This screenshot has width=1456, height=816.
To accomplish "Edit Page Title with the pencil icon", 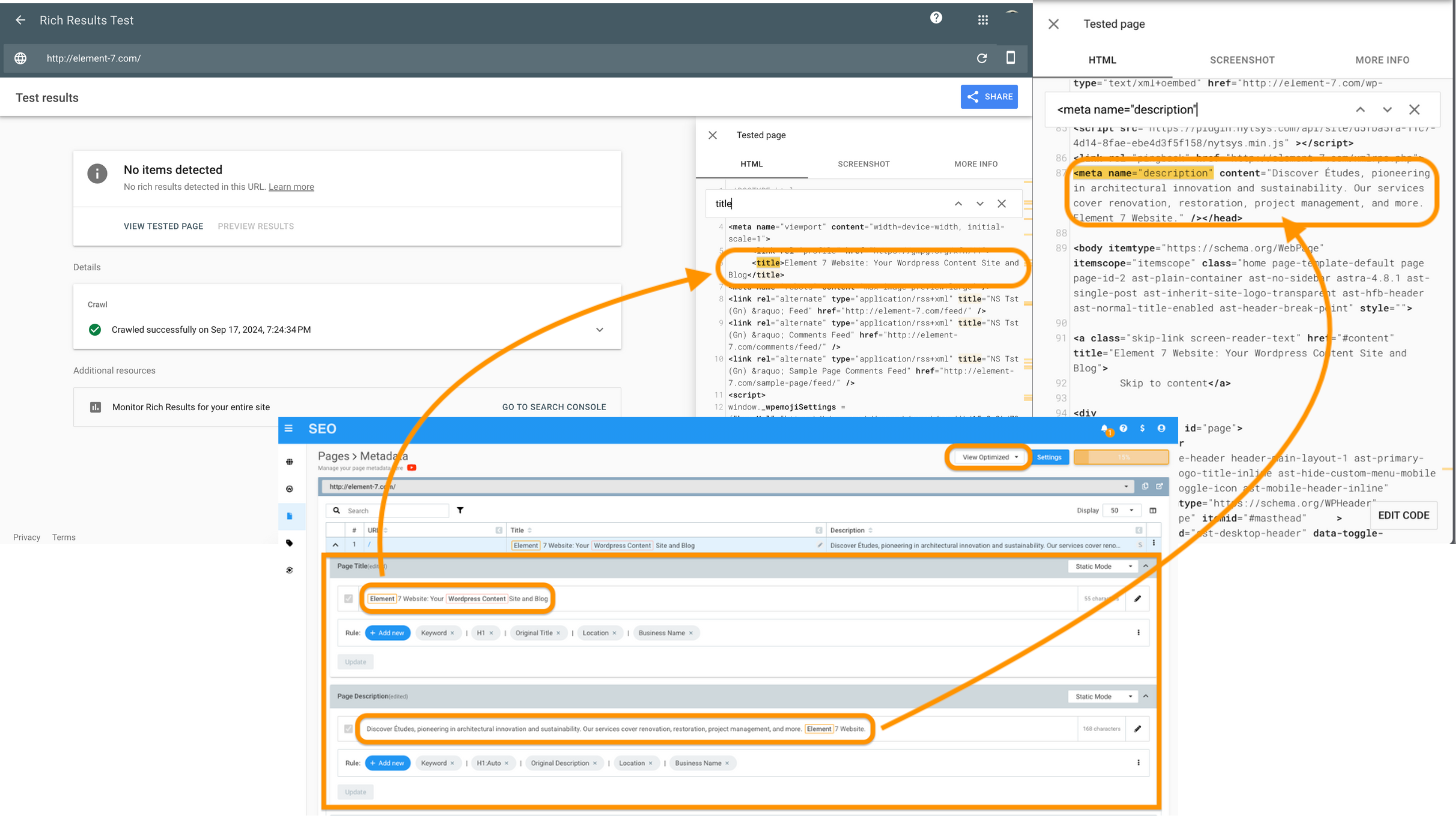I will pos(1137,599).
